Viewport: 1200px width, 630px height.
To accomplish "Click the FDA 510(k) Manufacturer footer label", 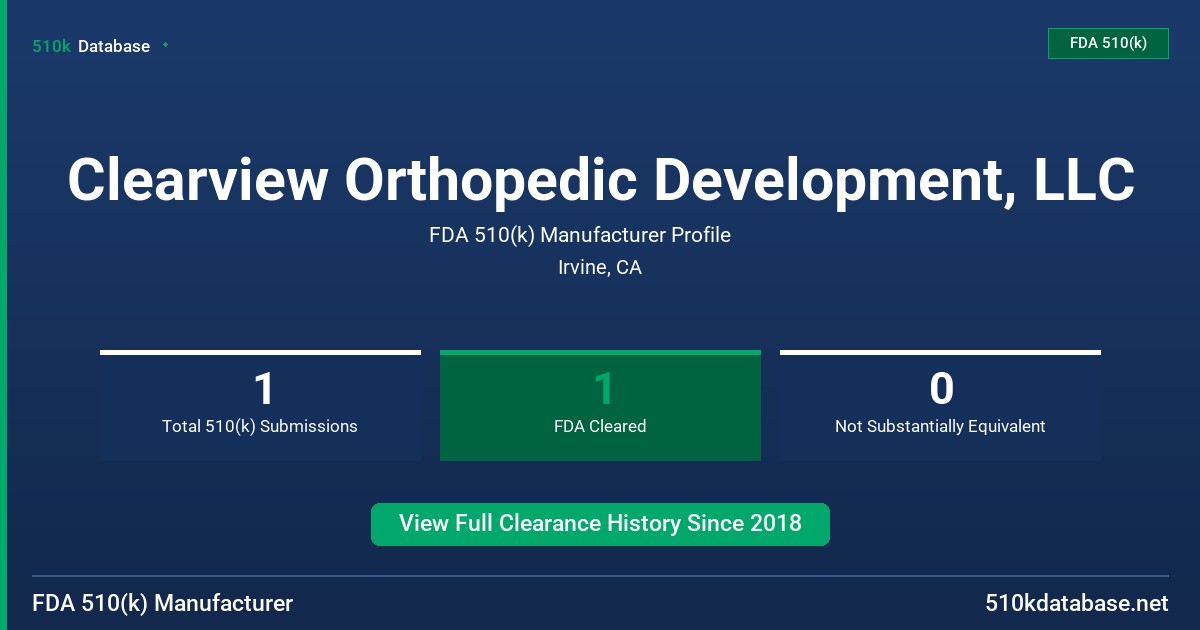I will [163, 604].
